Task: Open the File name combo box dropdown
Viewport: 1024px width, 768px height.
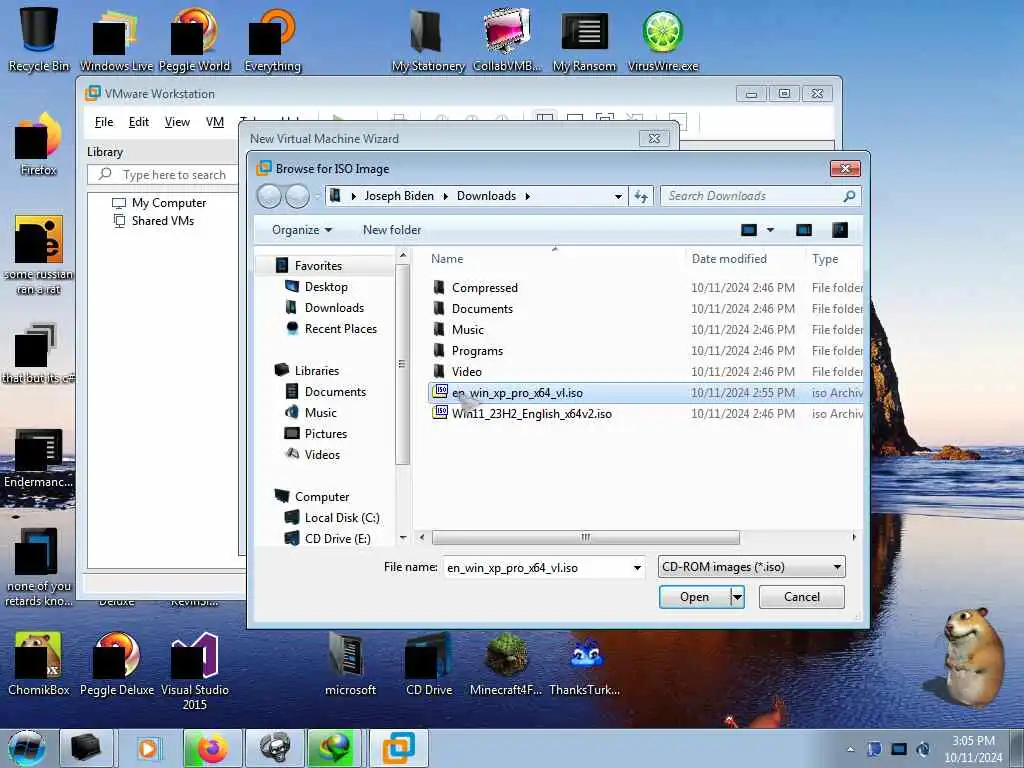Action: pyautogui.click(x=637, y=568)
